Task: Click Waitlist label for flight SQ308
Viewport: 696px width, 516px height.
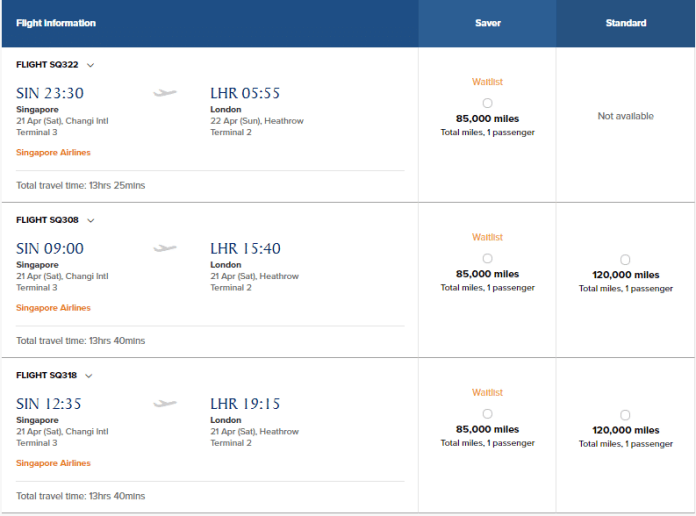Action: [487, 237]
